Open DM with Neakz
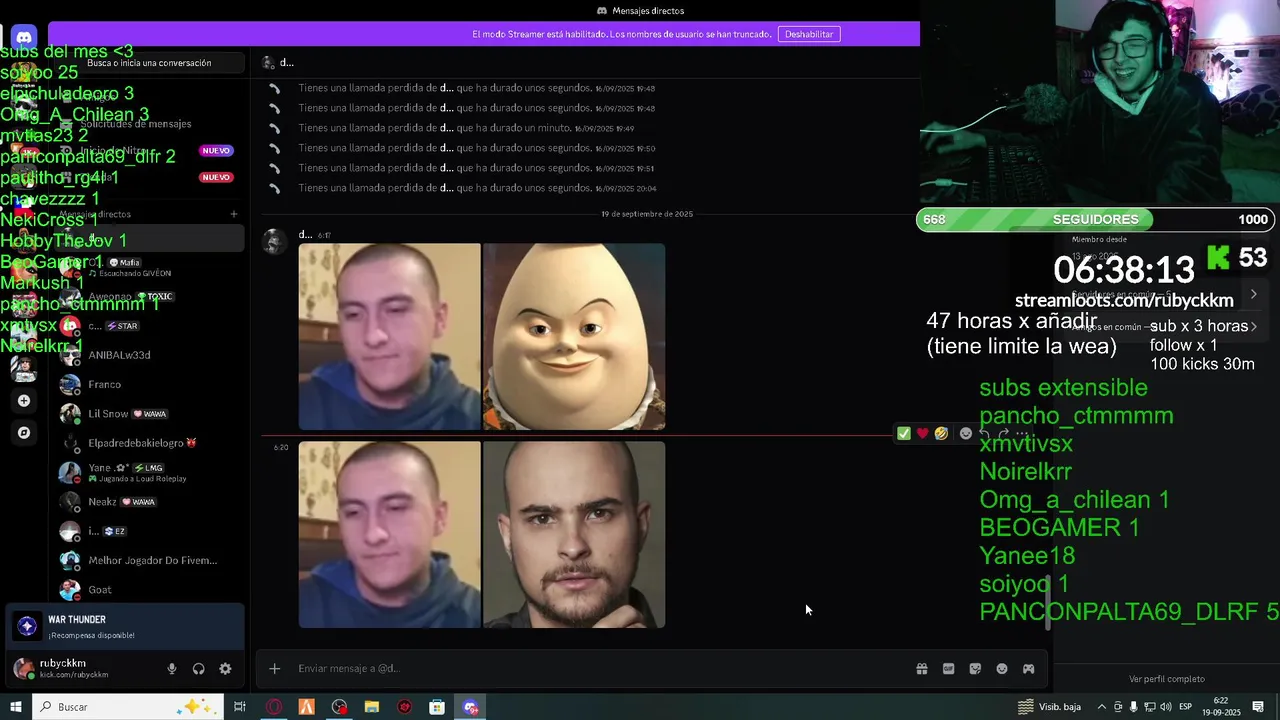Image resolution: width=1280 pixels, height=720 pixels. [x=150, y=501]
